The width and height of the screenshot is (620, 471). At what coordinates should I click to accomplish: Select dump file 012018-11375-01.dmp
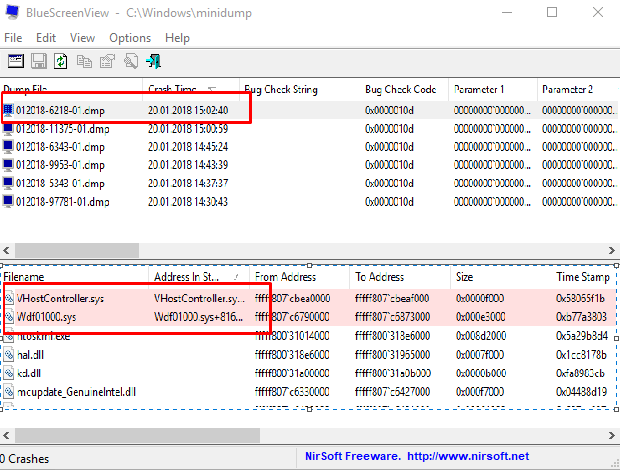(x=60, y=128)
